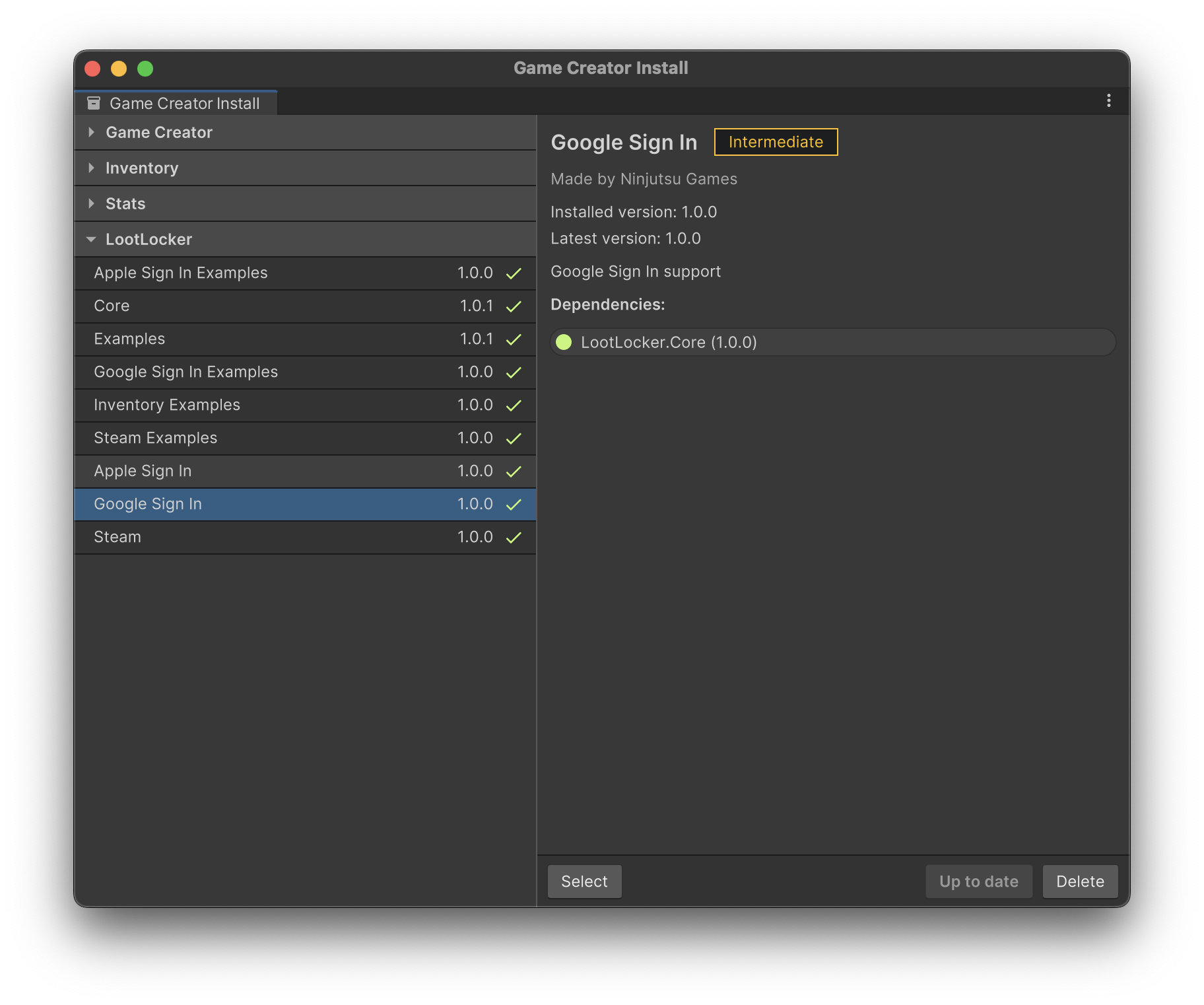The height and width of the screenshot is (1005, 1204).
Task: Click the checkmark beside Steam Examples
Action: pos(513,438)
